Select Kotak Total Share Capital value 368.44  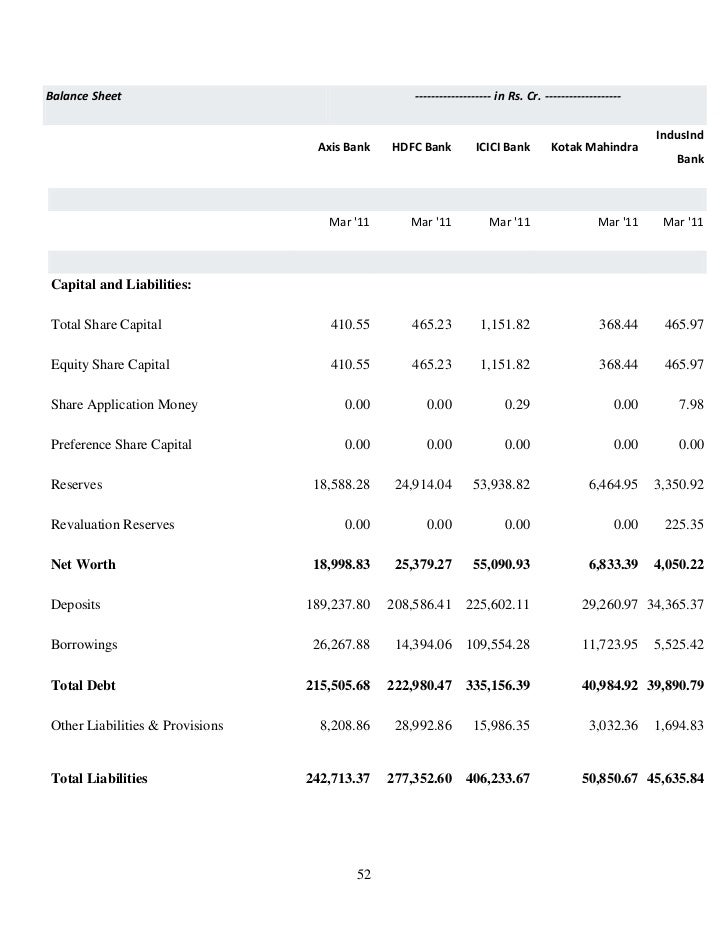tap(618, 325)
